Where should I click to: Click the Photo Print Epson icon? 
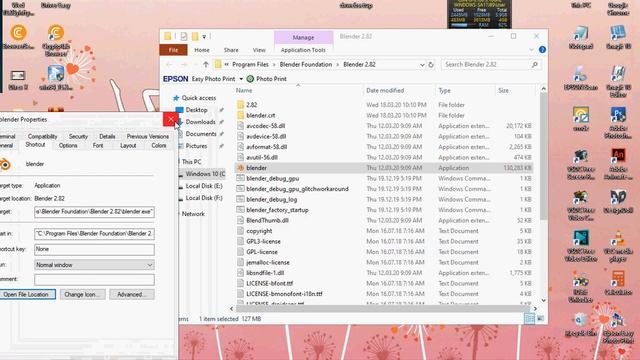(250, 79)
